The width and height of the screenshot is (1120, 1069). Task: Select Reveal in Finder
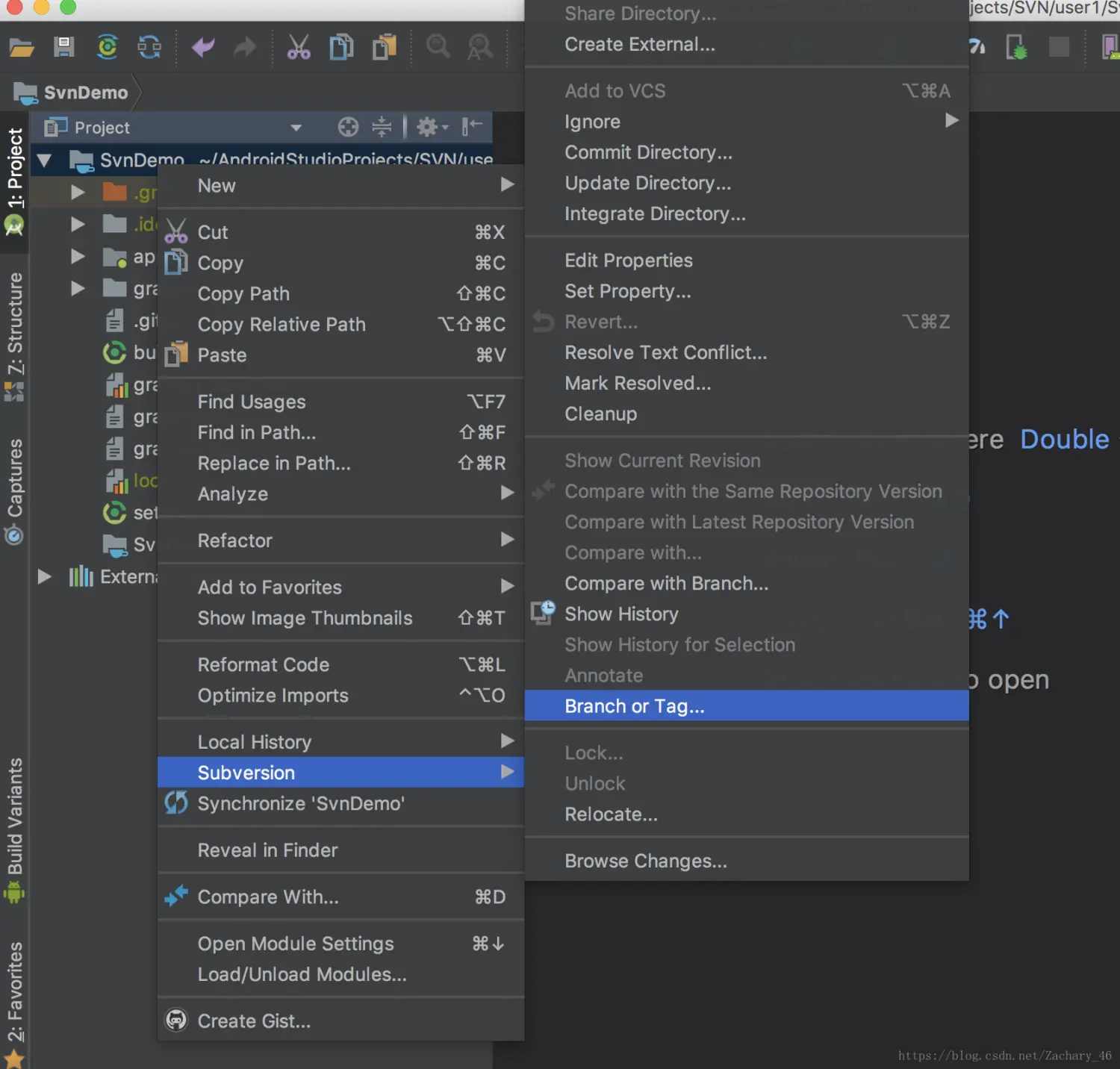point(340,850)
